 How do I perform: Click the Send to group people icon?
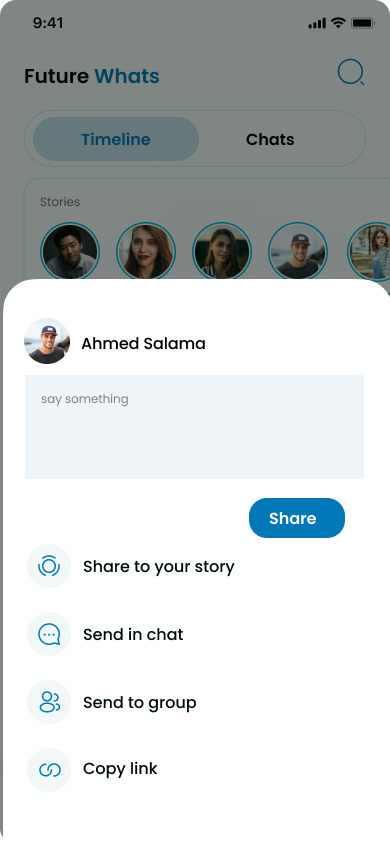tap(49, 702)
